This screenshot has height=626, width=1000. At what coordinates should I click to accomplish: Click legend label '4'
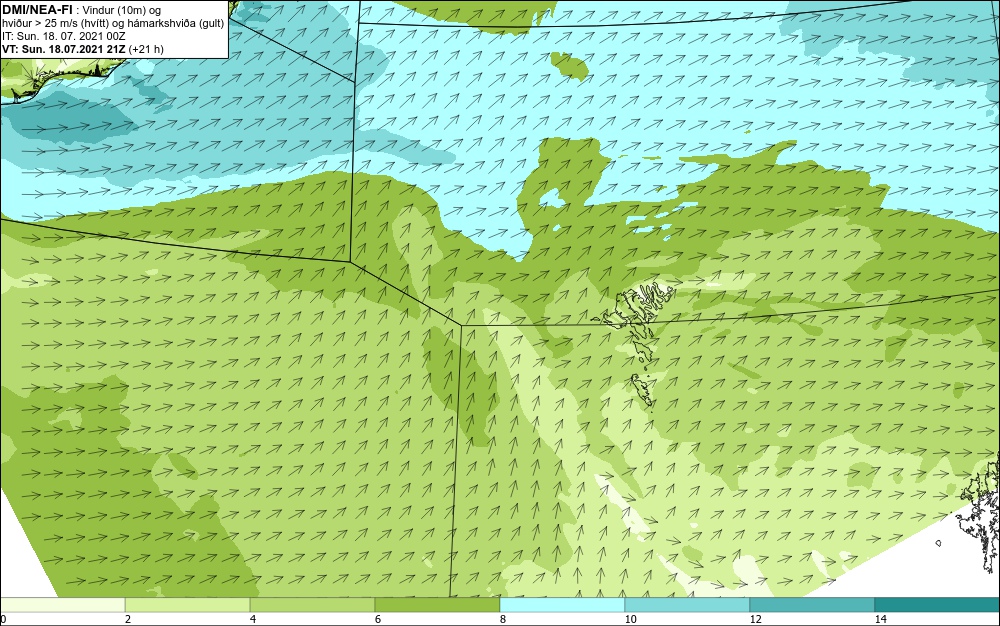(253, 619)
